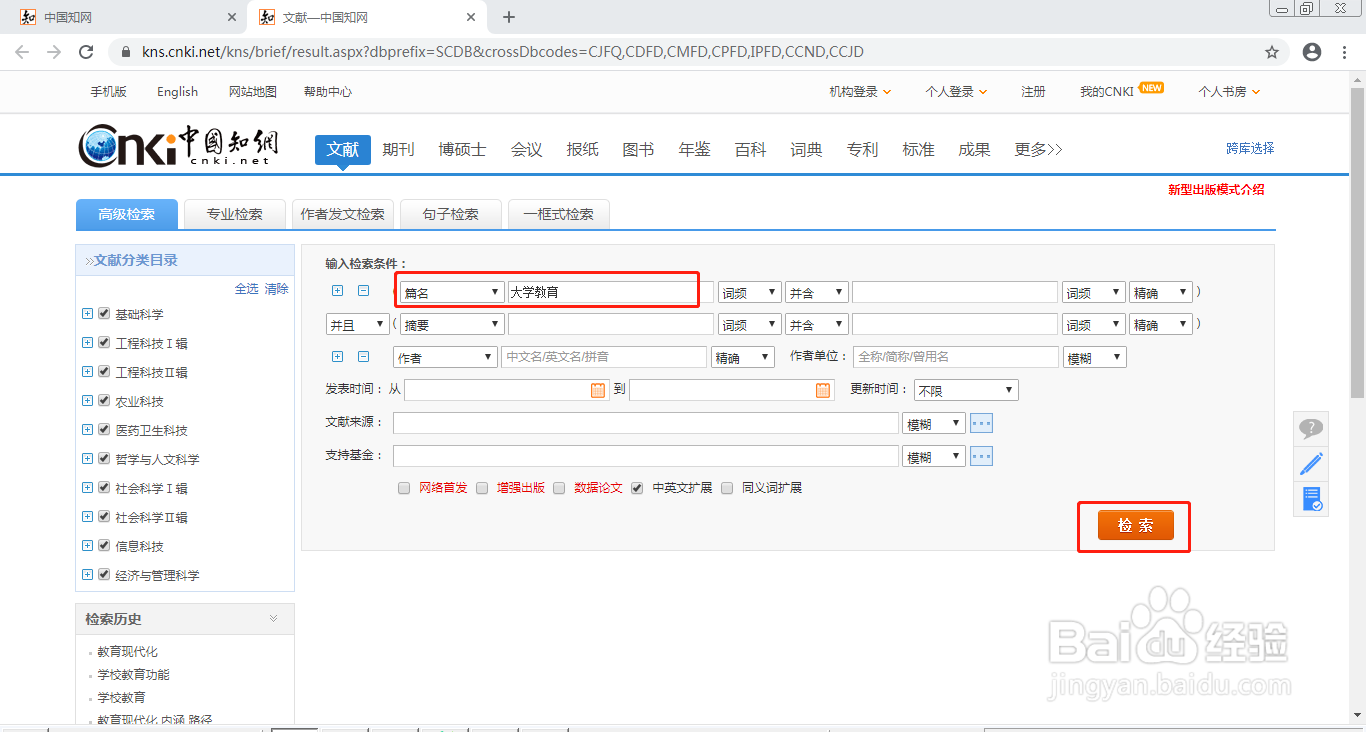The image size is (1366, 732).
Task: Switch to the 期刊 navigation tab
Action: pos(398,149)
